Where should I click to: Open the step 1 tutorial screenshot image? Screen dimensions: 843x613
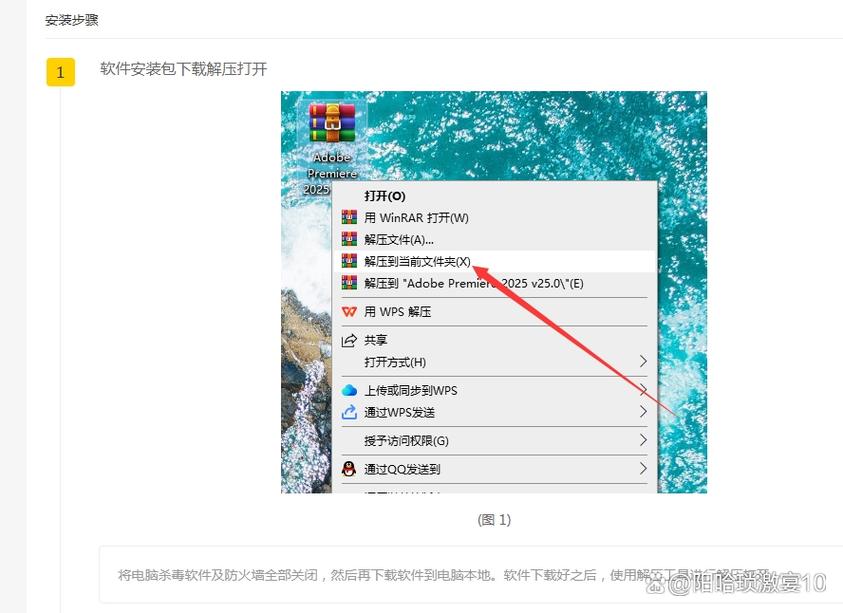(494, 292)
